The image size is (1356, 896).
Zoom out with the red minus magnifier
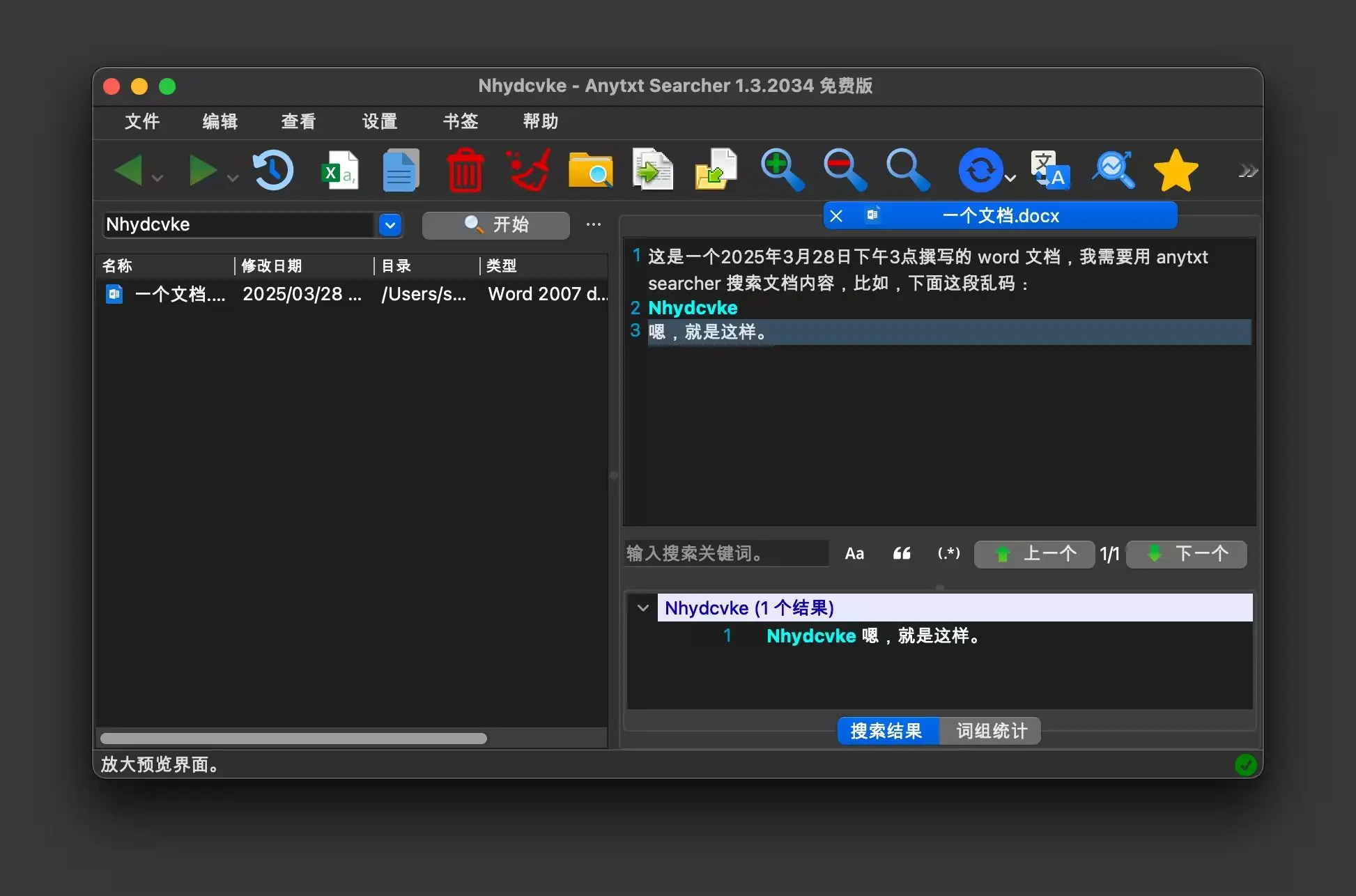tap(845, 169)
